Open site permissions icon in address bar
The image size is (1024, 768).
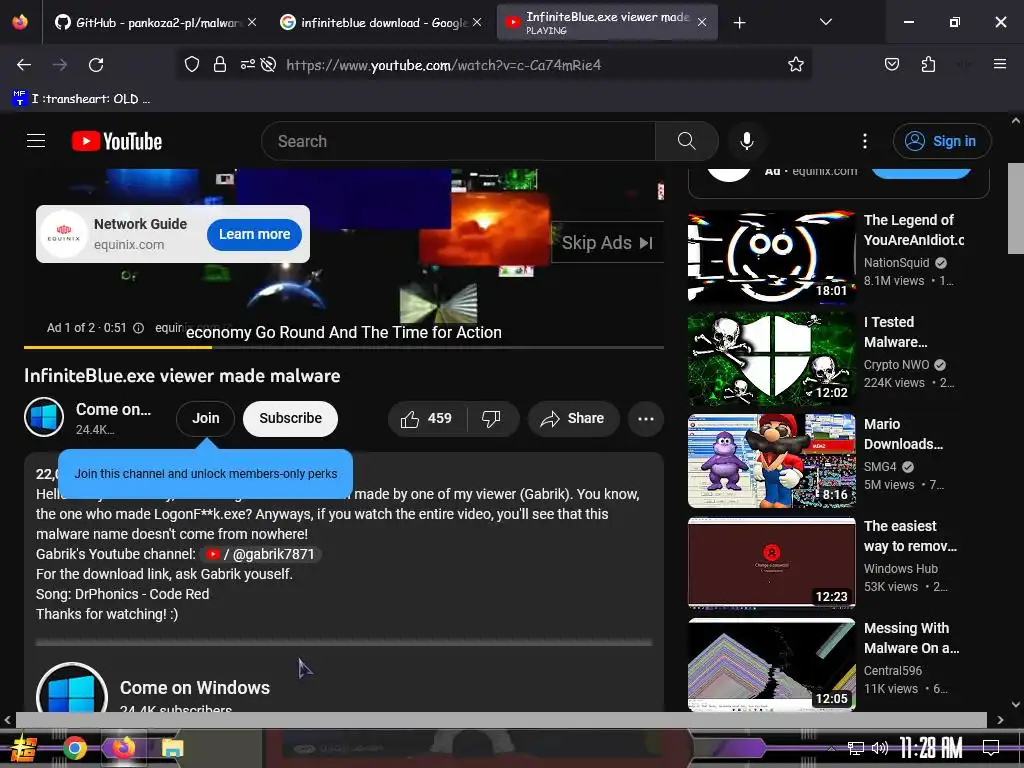point(248,65)
